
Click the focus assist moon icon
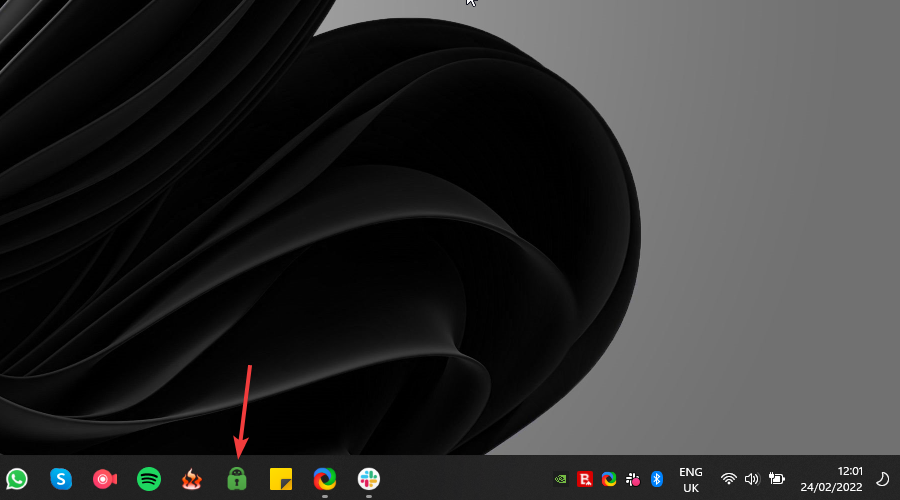(882, 479)
